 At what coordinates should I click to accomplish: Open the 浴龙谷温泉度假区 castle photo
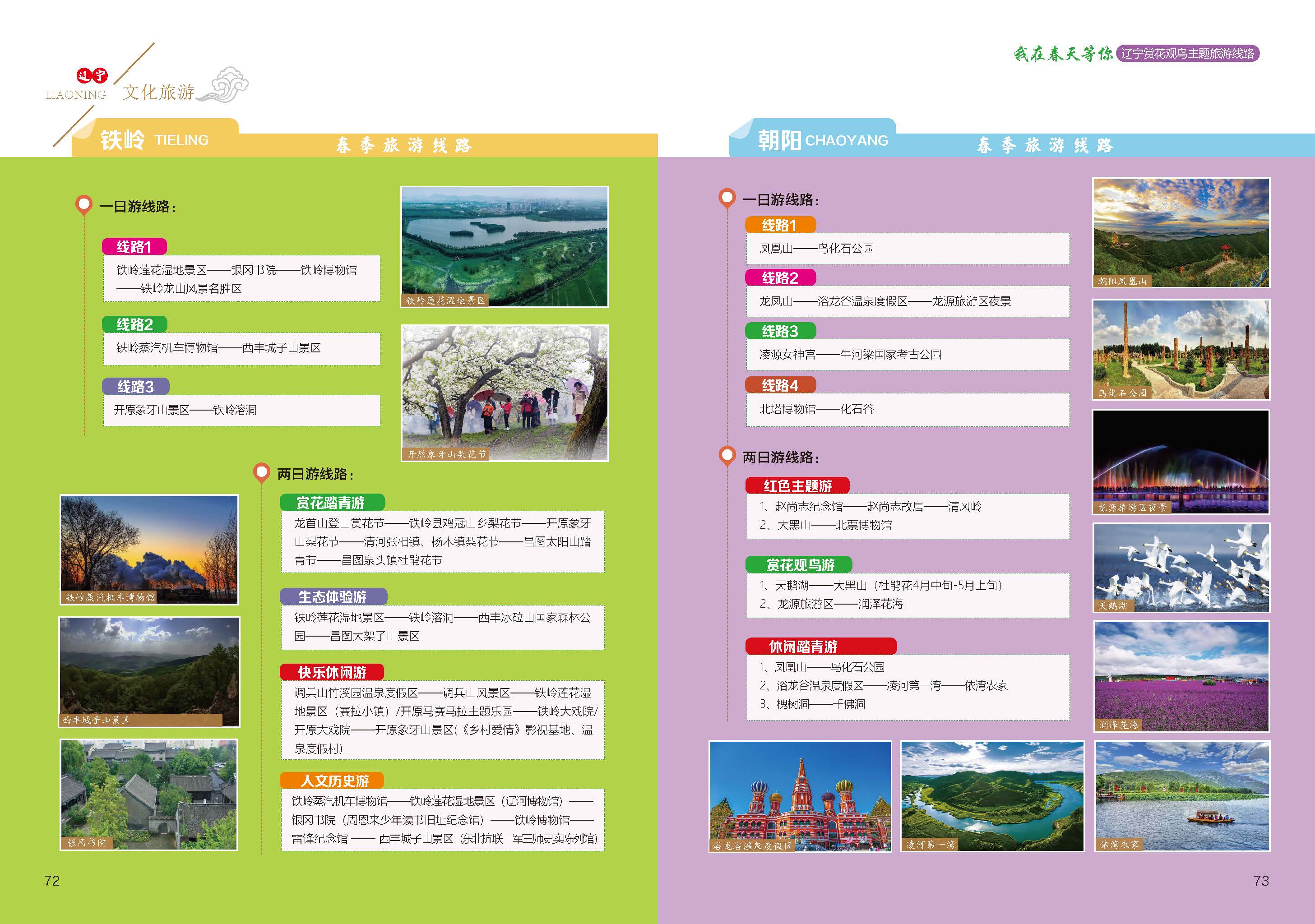click(x=800, y=796)
